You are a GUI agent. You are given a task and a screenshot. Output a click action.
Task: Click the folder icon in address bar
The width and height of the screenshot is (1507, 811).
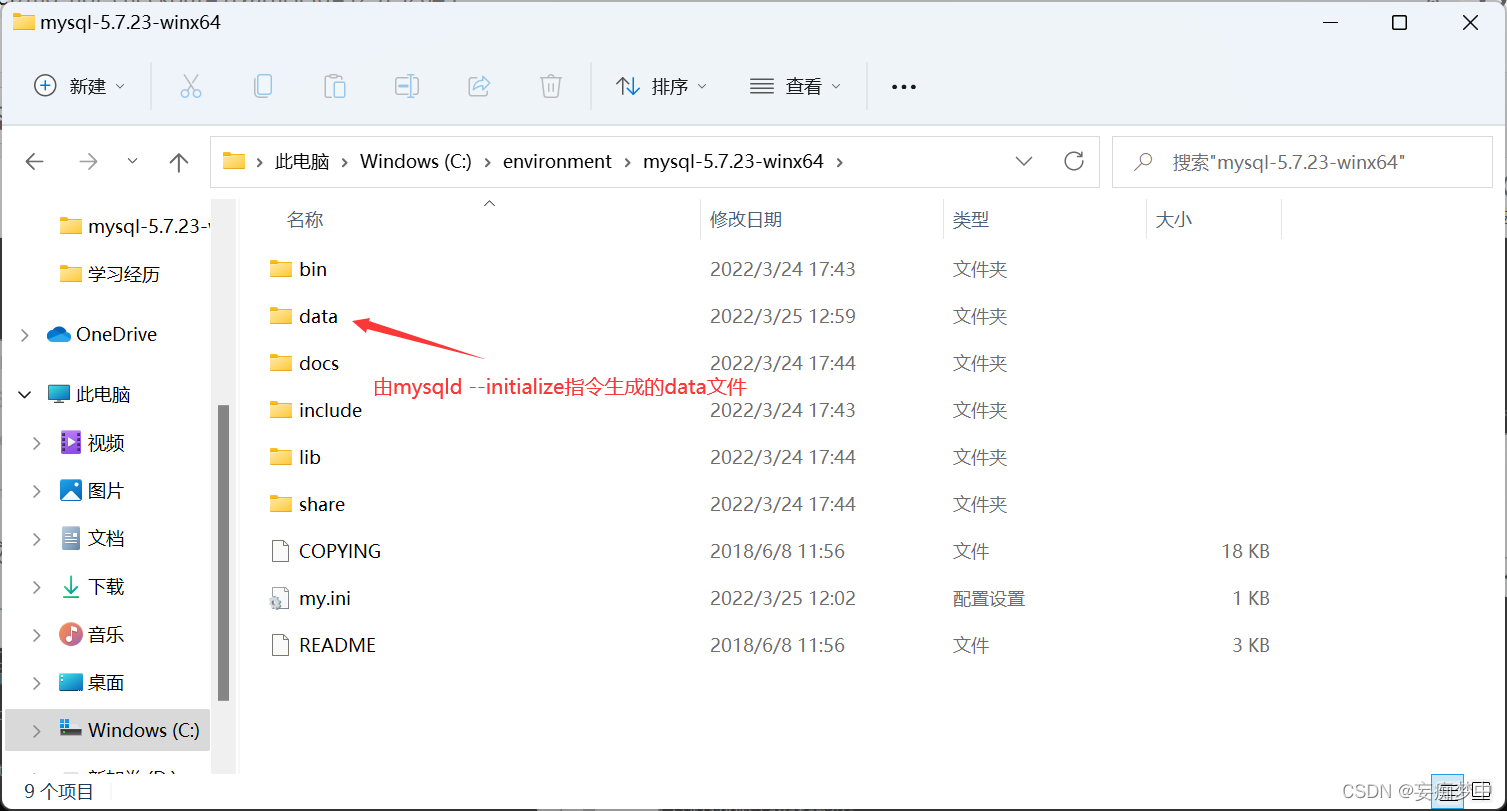pyautogui.click(x=234, y=161)
